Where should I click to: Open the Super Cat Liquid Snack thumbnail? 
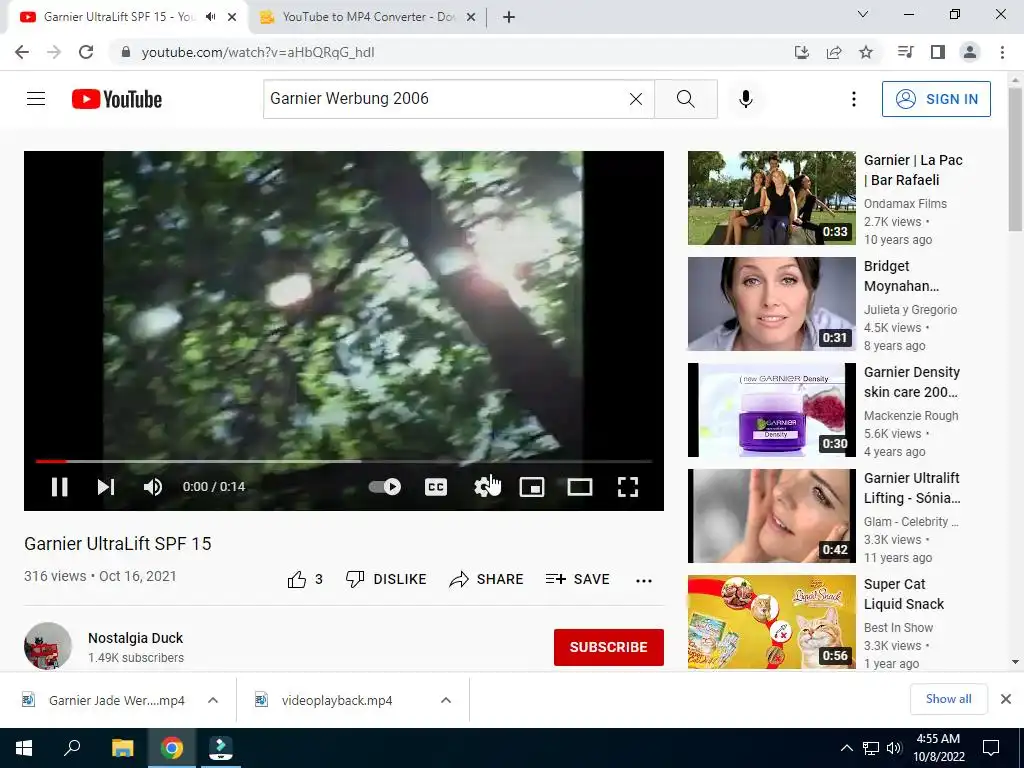click(771, 622)
